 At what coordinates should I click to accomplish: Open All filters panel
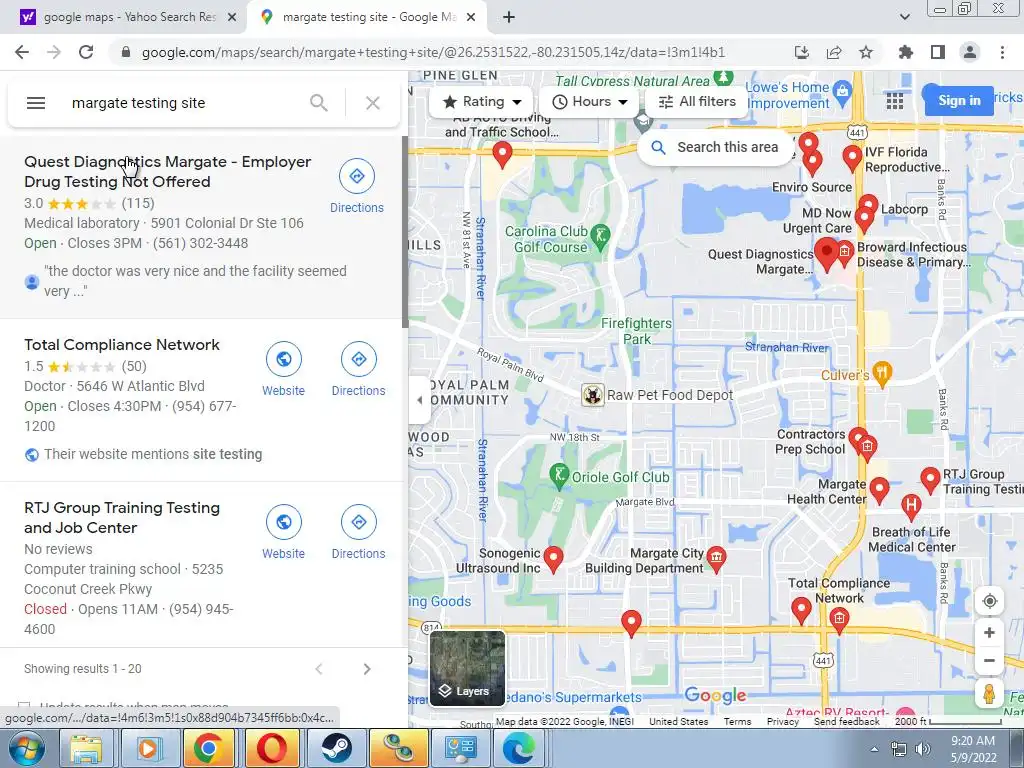point(697,102)
